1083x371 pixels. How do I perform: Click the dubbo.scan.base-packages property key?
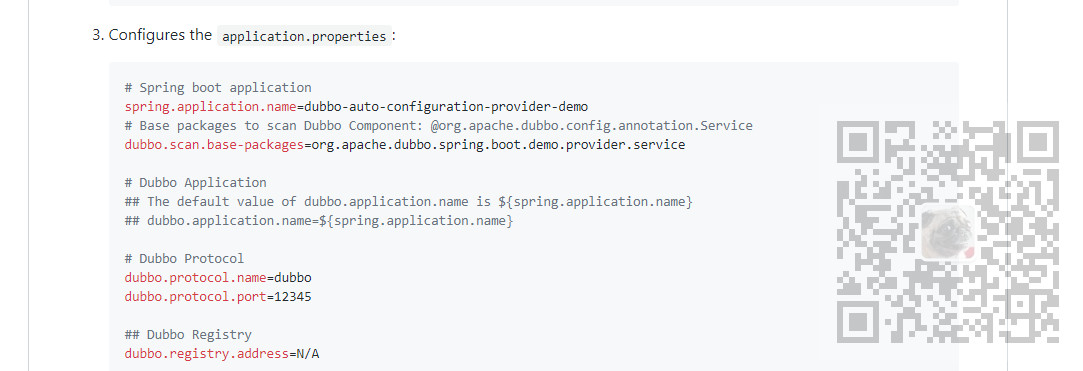(x=214, y=144)
